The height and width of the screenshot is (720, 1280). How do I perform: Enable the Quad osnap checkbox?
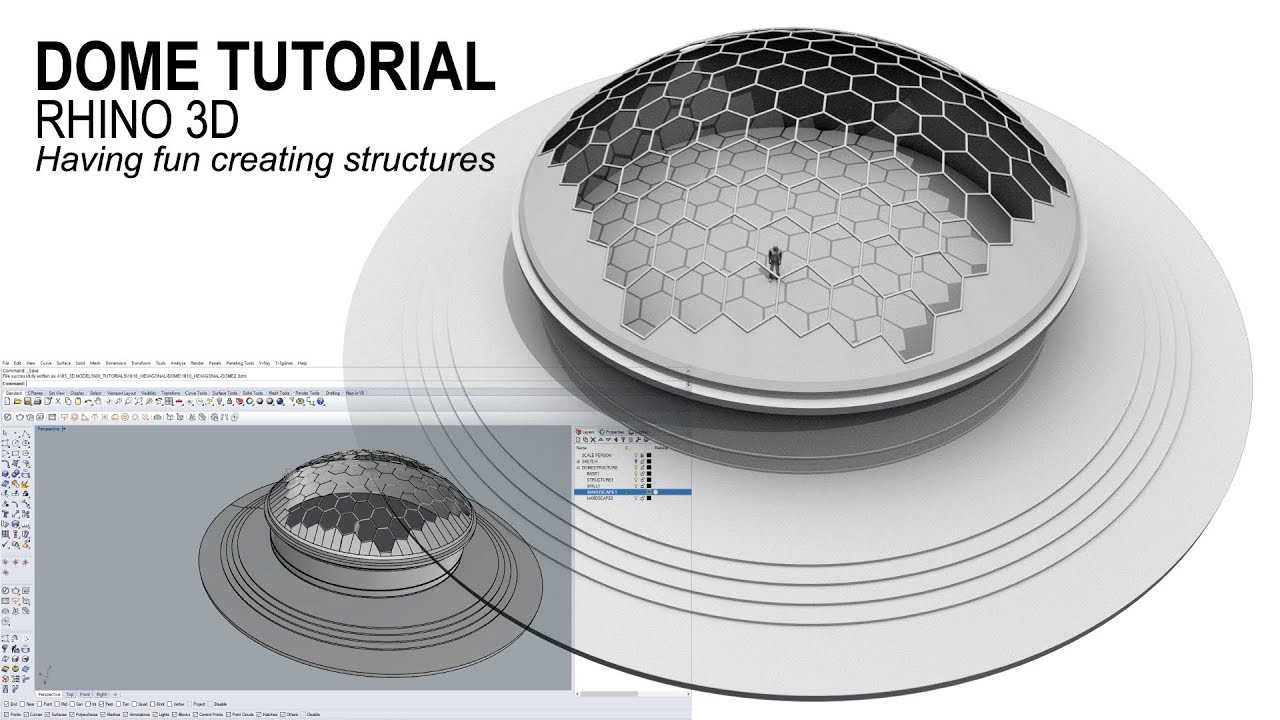[134, 704]
